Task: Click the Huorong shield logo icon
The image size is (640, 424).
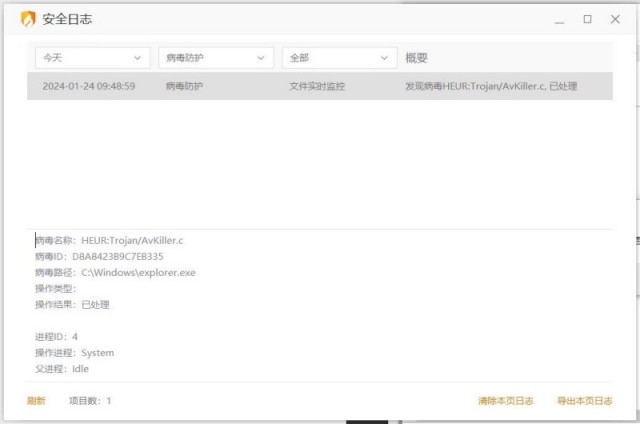Action: coord(28,19)
